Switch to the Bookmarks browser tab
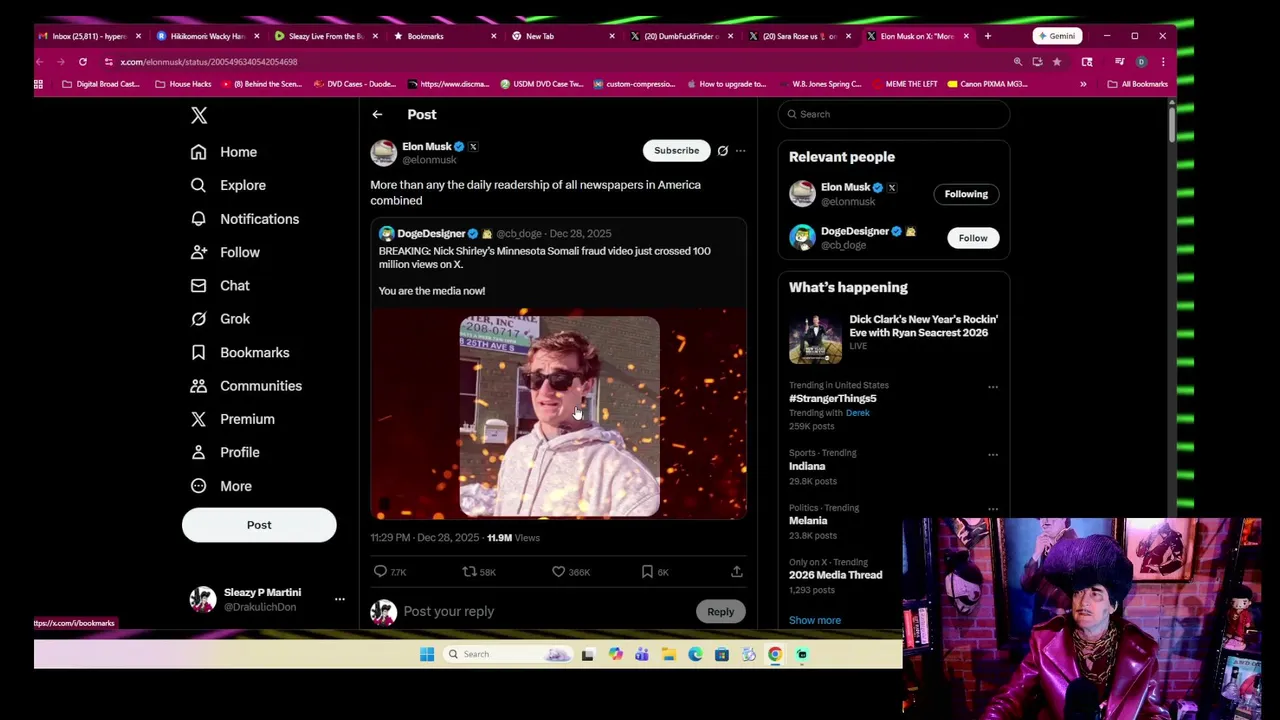This screenshot has width=1280, height=720. pyautogui.click(x=444, y=36)
